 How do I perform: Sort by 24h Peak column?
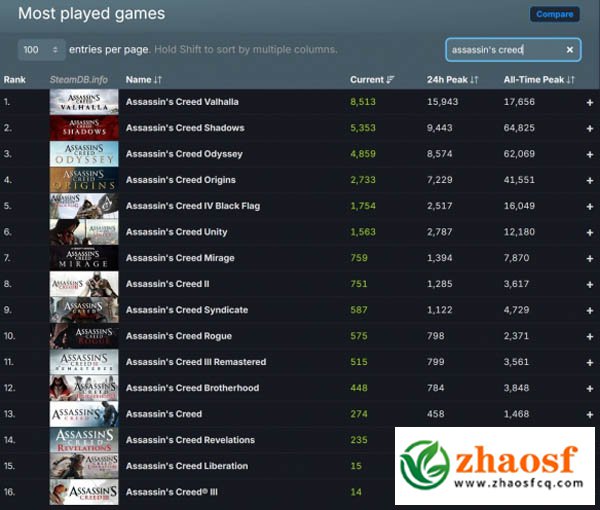point(452,79)
